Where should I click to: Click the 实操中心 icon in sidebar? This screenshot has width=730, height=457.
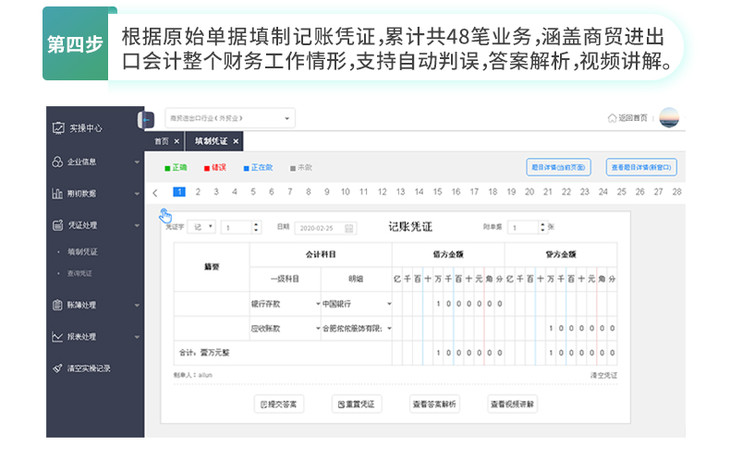(59, 128)
